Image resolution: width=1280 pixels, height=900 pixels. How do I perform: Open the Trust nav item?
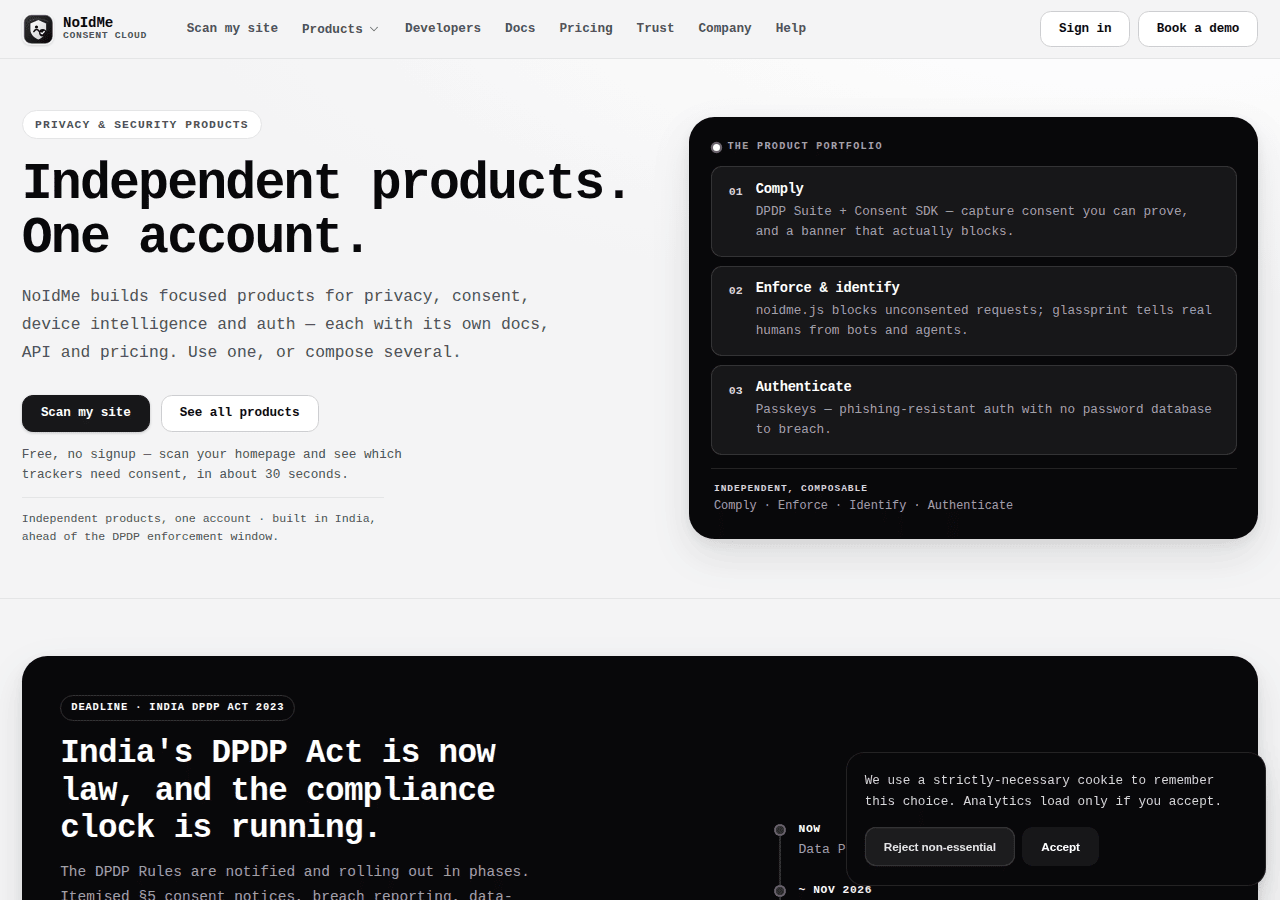point(655,28)
